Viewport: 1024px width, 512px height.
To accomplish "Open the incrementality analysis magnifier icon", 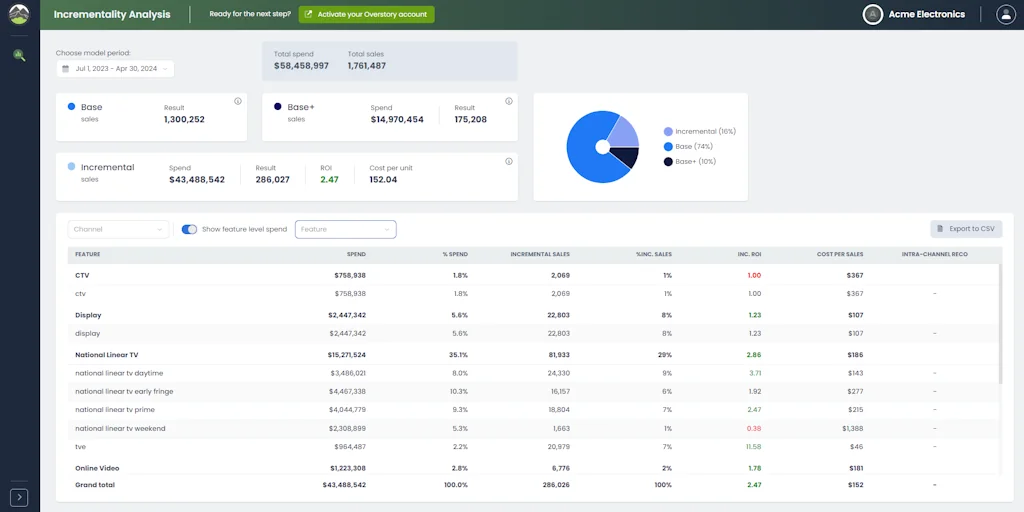I will (x=19, y=55).
